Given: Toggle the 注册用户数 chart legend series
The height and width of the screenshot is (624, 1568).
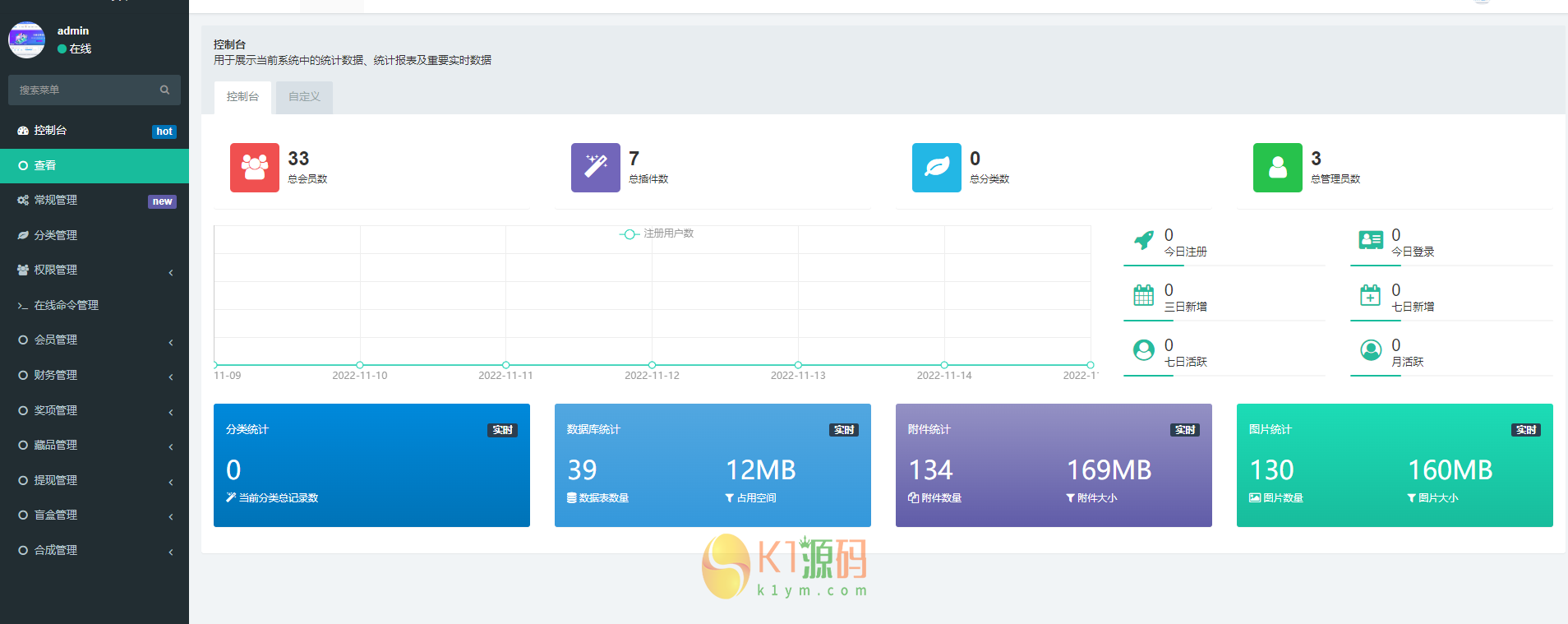Looking at the screenshot, I should [657, 234].
